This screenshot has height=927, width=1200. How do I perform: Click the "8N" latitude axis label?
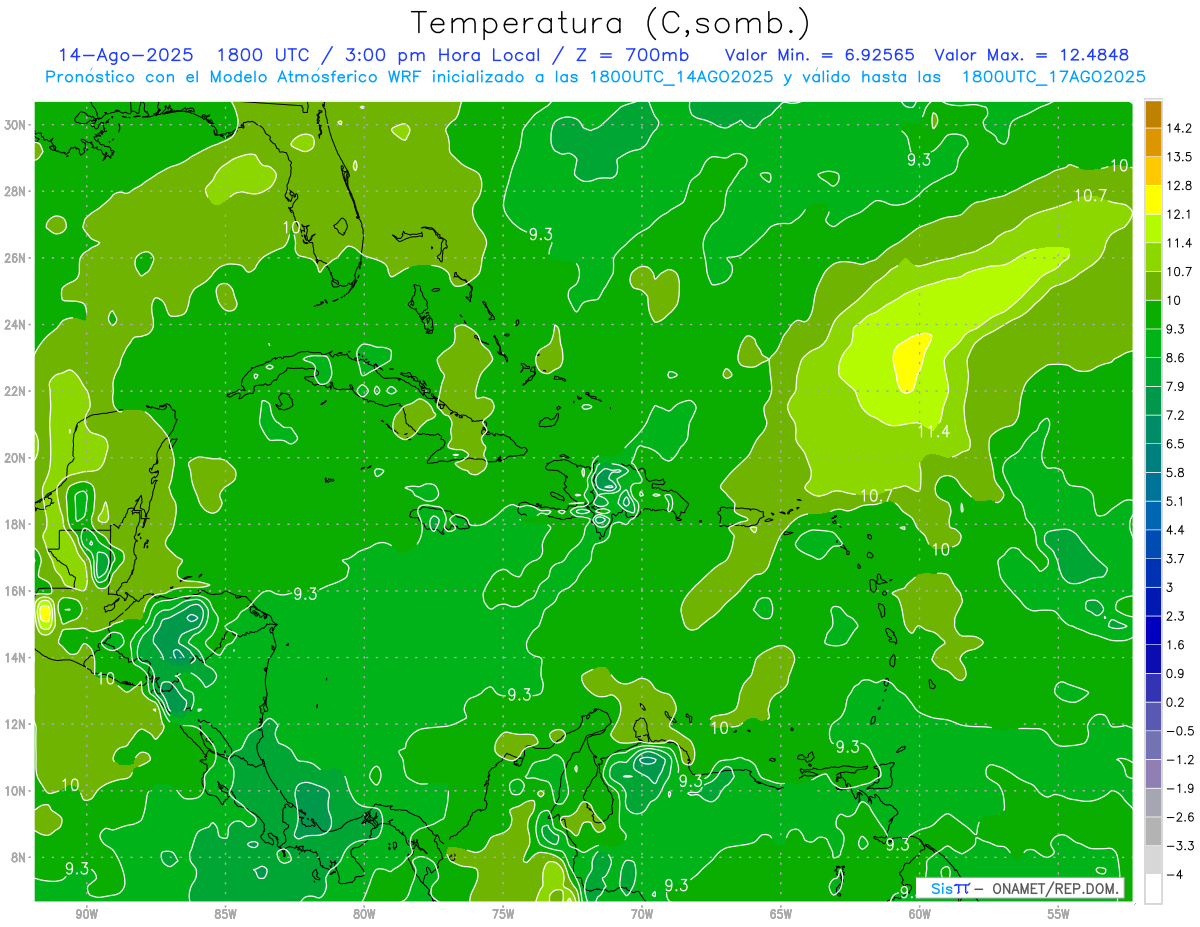click(20, 857)
